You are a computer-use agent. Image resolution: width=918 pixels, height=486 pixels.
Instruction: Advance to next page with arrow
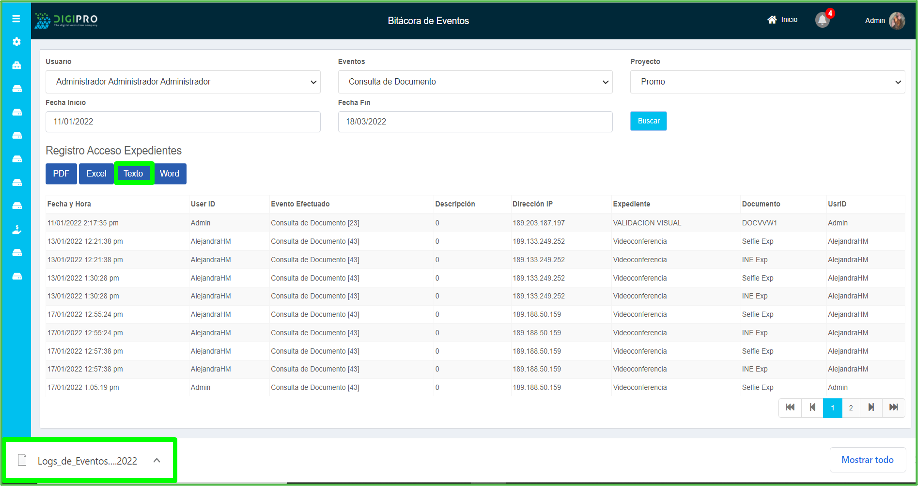pyautogui.click(x=871, y=407)
